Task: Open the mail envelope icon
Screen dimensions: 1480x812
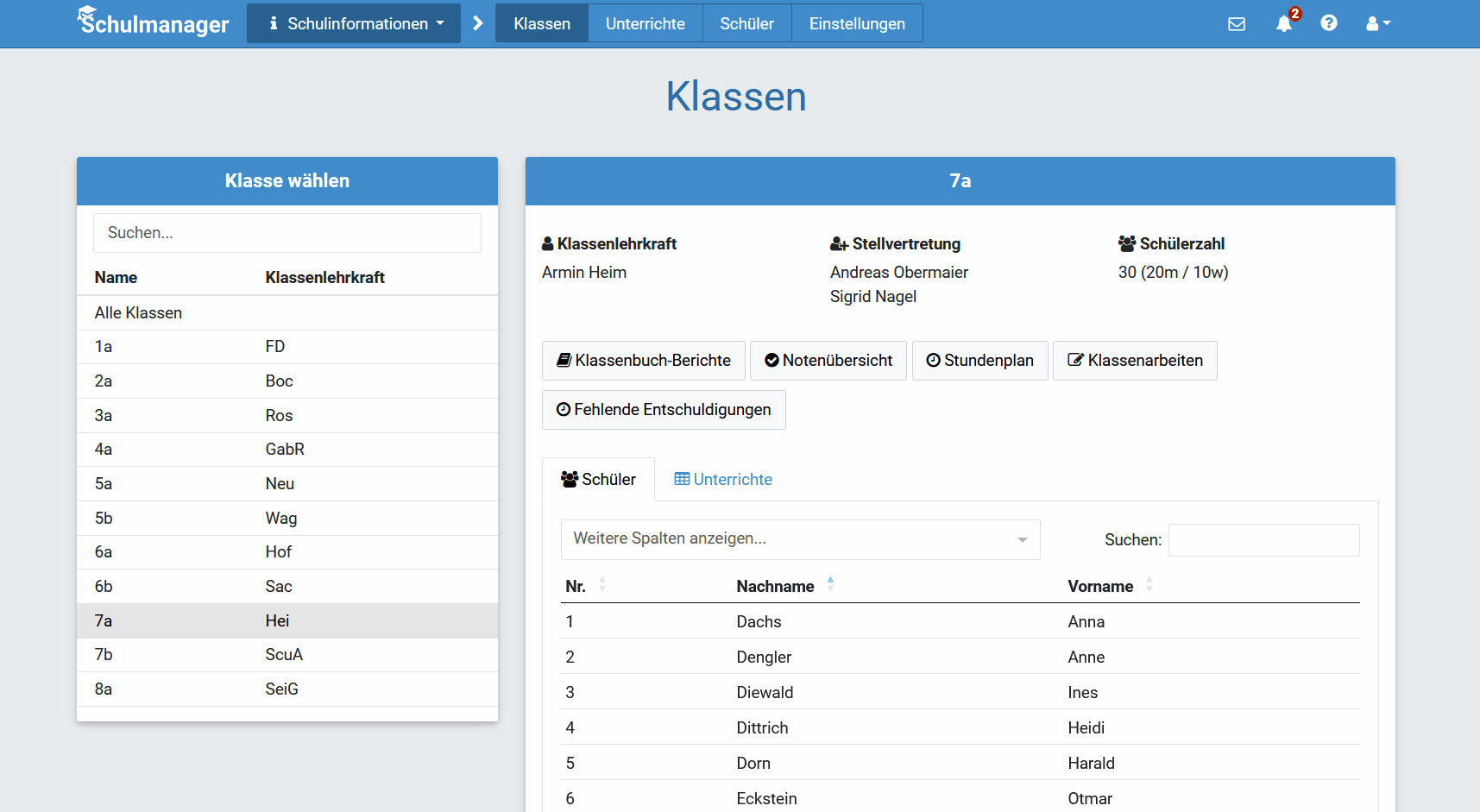Action: 1238,23
